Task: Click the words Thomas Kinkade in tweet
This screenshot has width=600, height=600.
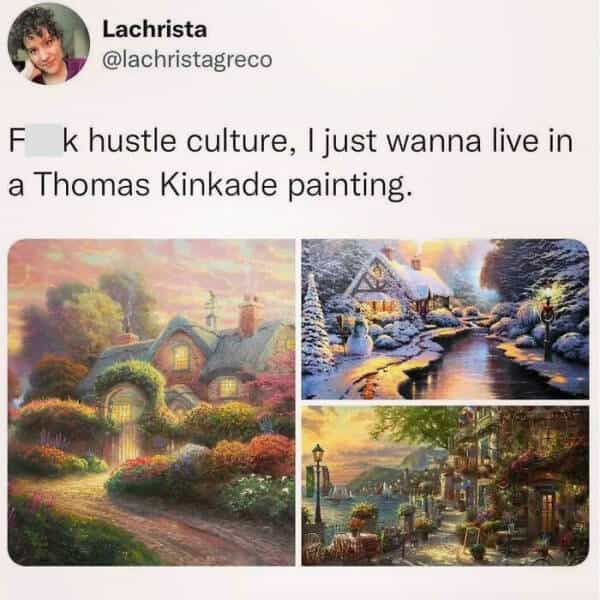Action: [156, 184]
